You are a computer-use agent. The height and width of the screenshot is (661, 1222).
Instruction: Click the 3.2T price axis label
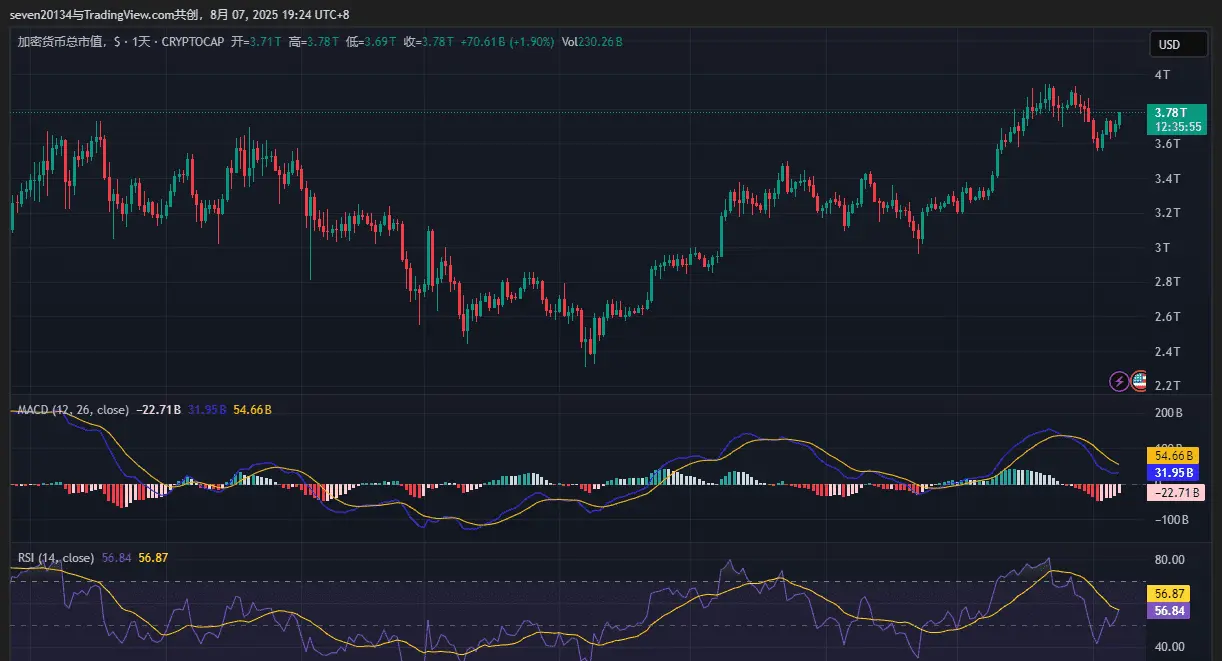click(x=1167, y=213)
